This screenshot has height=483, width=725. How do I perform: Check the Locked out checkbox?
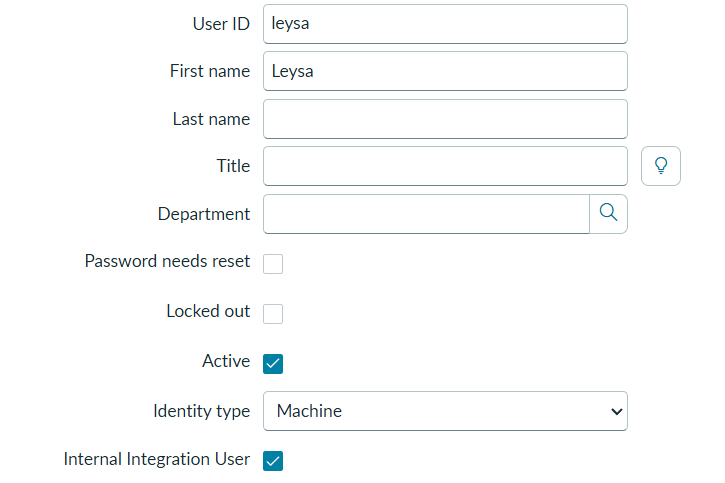273,313
